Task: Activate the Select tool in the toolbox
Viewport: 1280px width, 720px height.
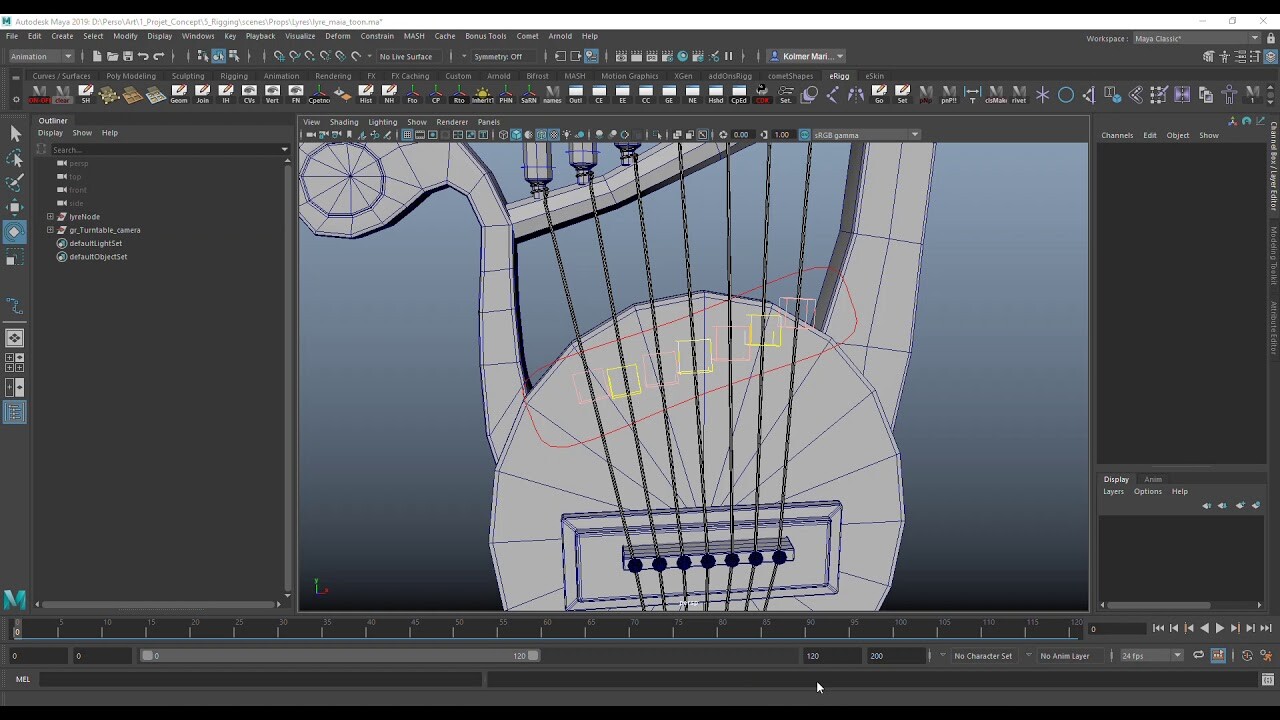Action: click(x=15, y=134)
